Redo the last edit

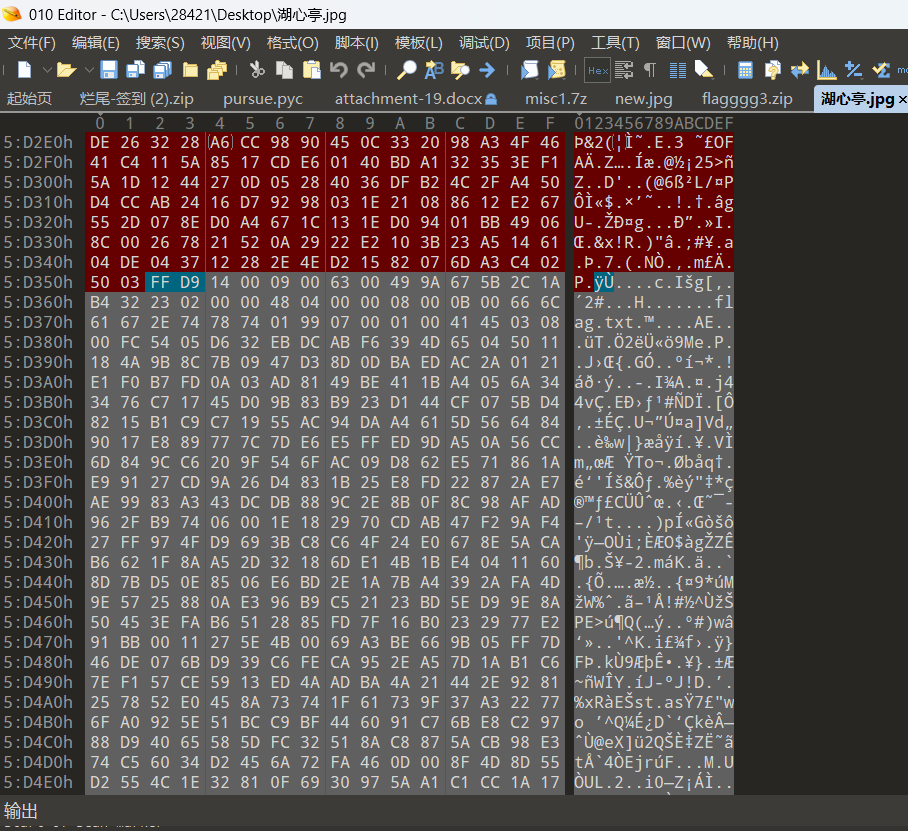point(366,70)
